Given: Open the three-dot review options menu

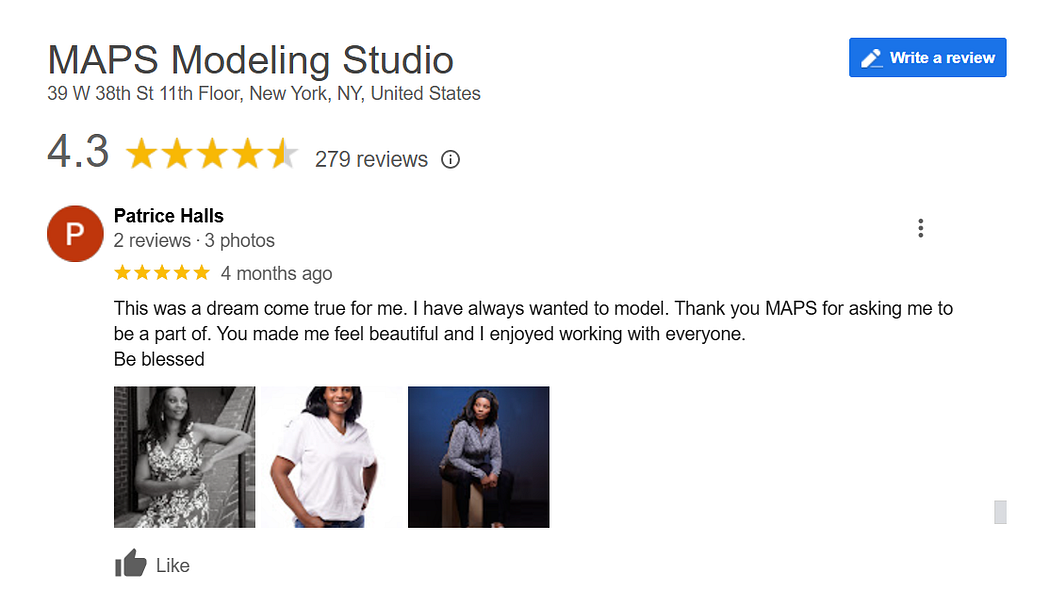Looking at the screenshot, I should (921, 228).
